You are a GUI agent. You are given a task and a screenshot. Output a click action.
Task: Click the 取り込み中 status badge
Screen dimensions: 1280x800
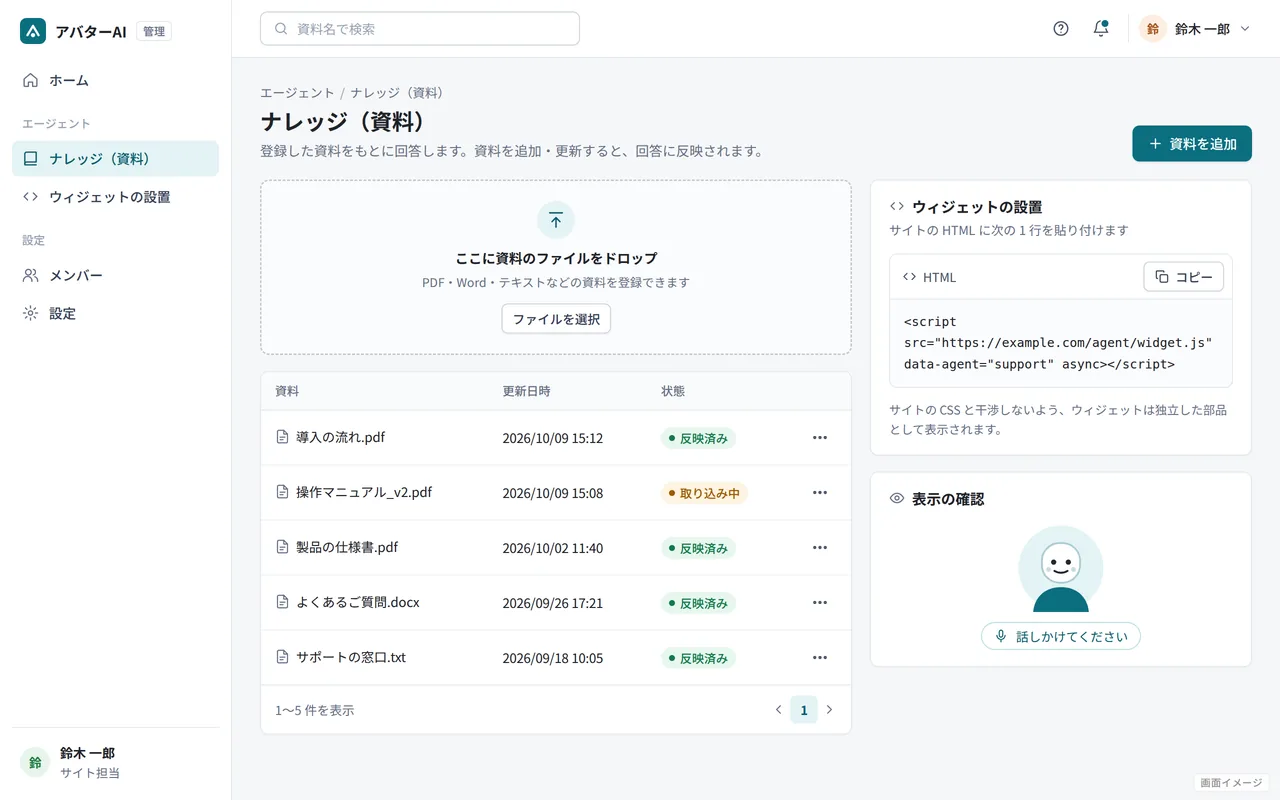click(x=704, y=493)
